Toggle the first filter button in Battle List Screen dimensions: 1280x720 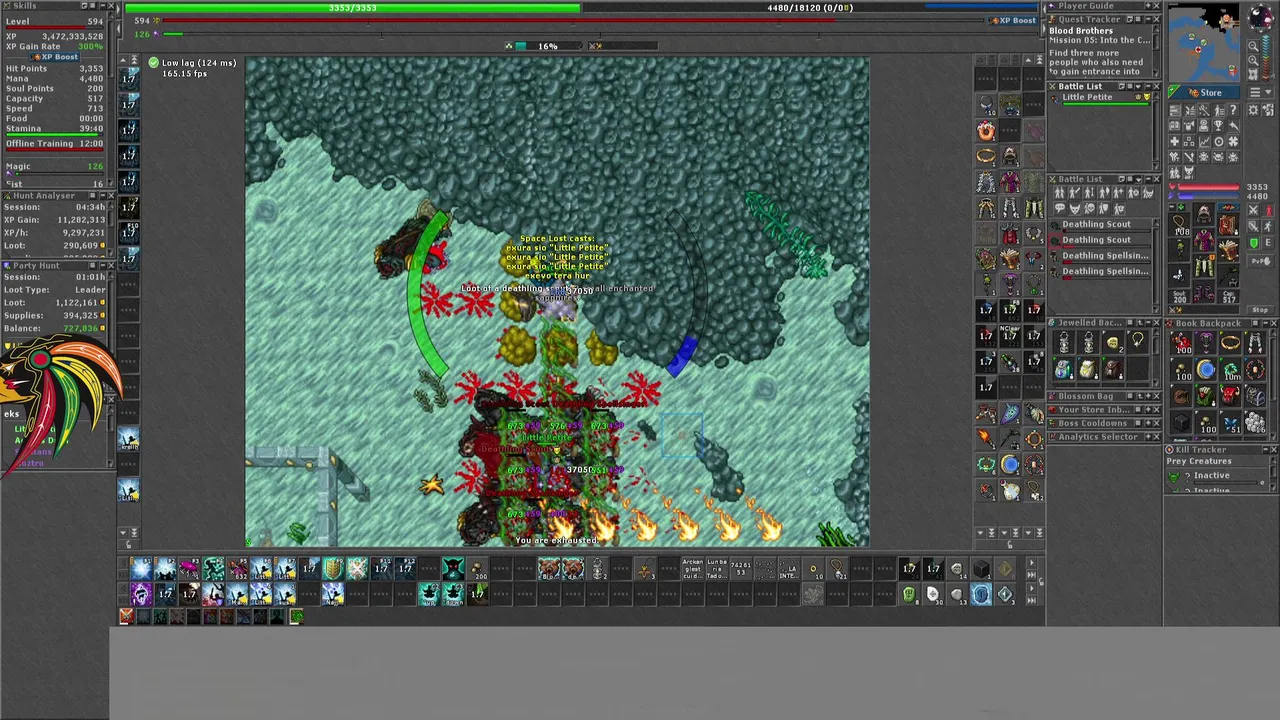1060,193
